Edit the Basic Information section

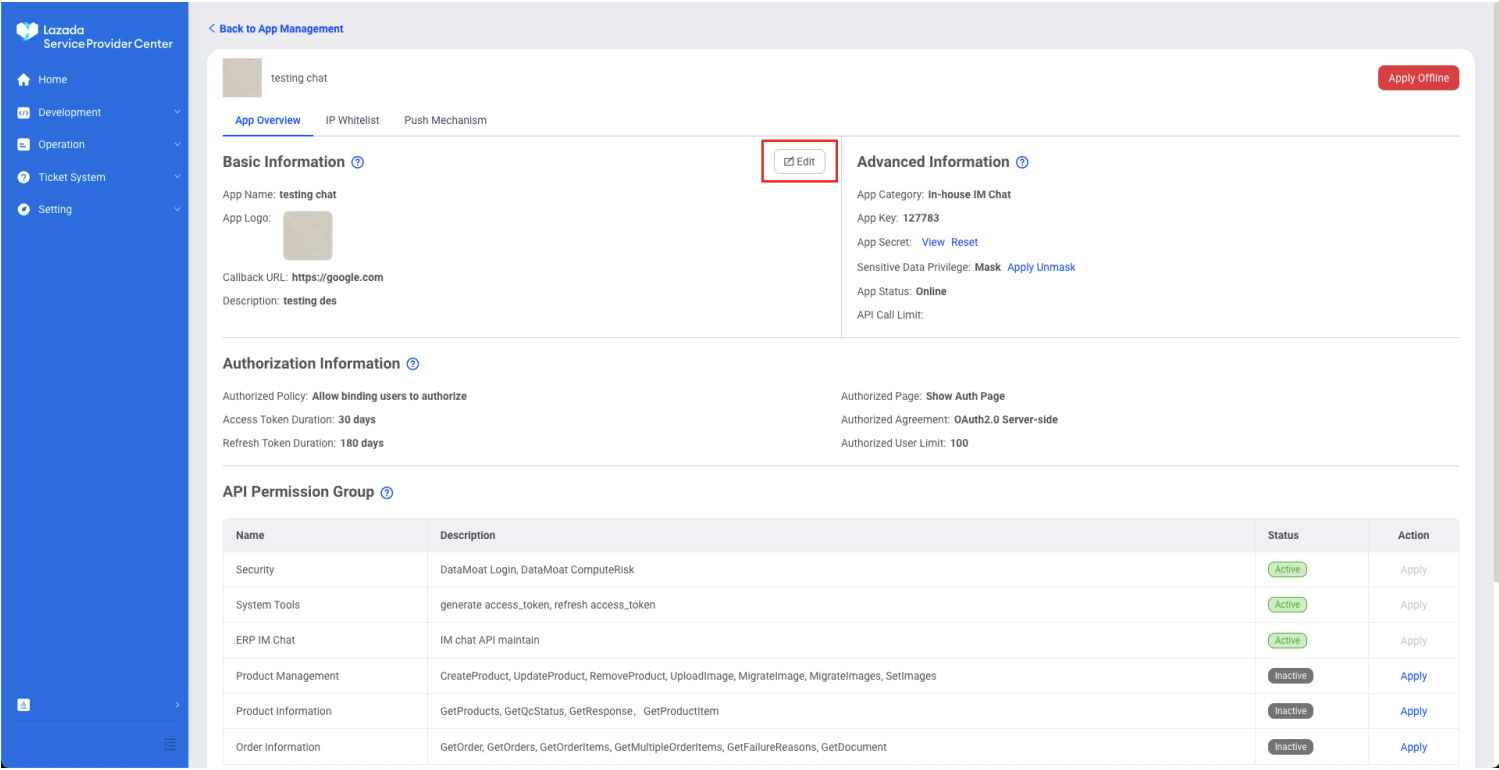click(799, 162)
